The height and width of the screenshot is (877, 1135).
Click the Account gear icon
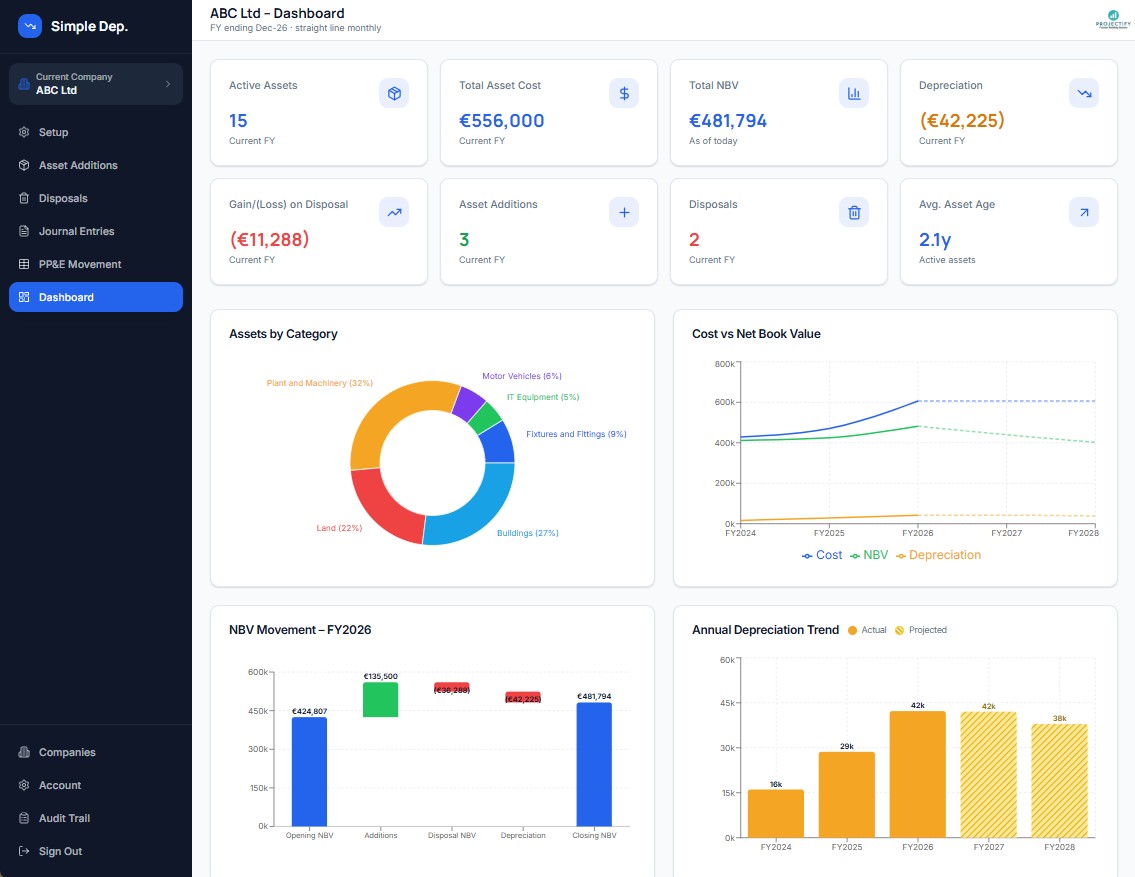[x=24, y=785]
